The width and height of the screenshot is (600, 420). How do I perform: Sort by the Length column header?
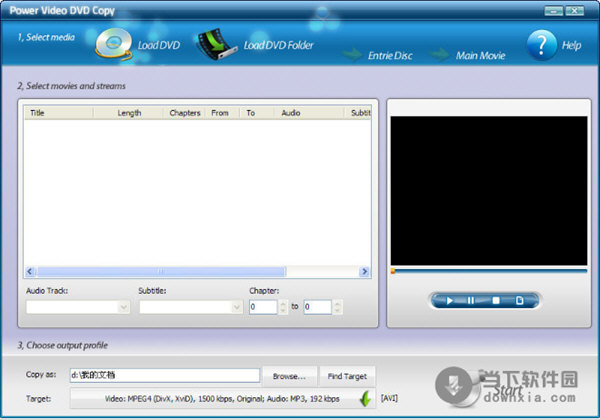pyautogui.click(x=129, y=113)
